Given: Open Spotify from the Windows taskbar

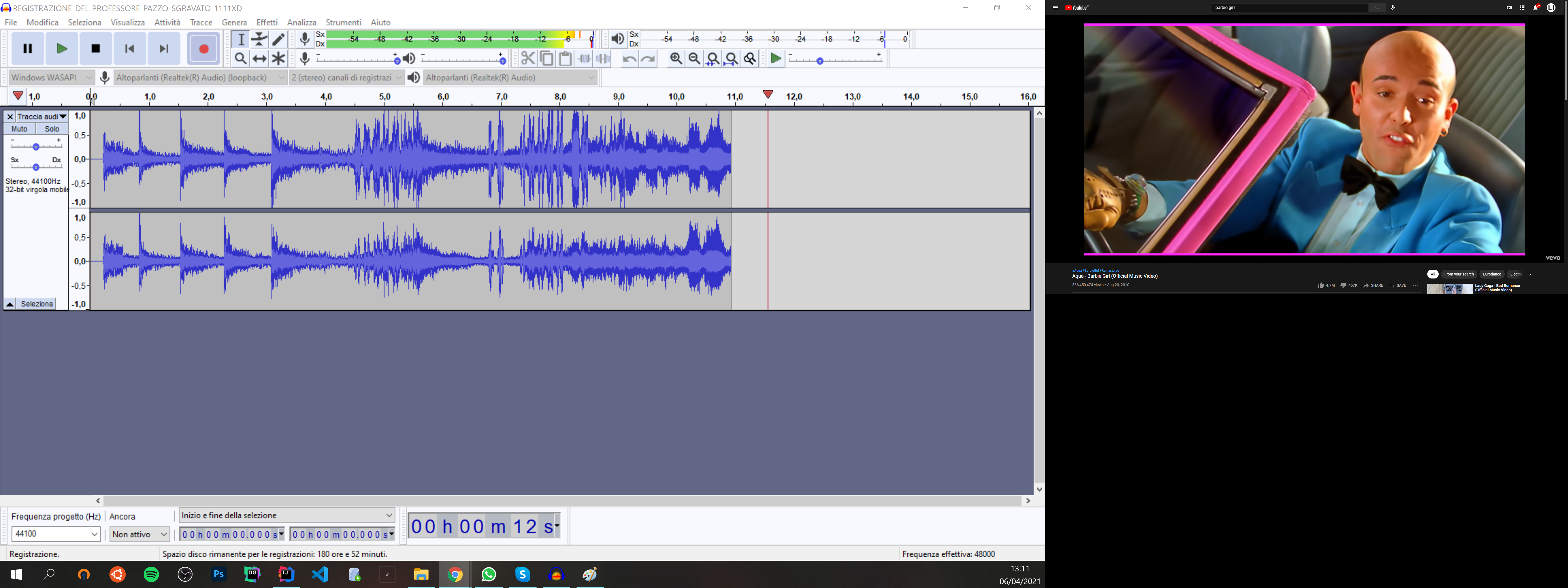Looking at the screenshot, I should click(x=152, y=575).
